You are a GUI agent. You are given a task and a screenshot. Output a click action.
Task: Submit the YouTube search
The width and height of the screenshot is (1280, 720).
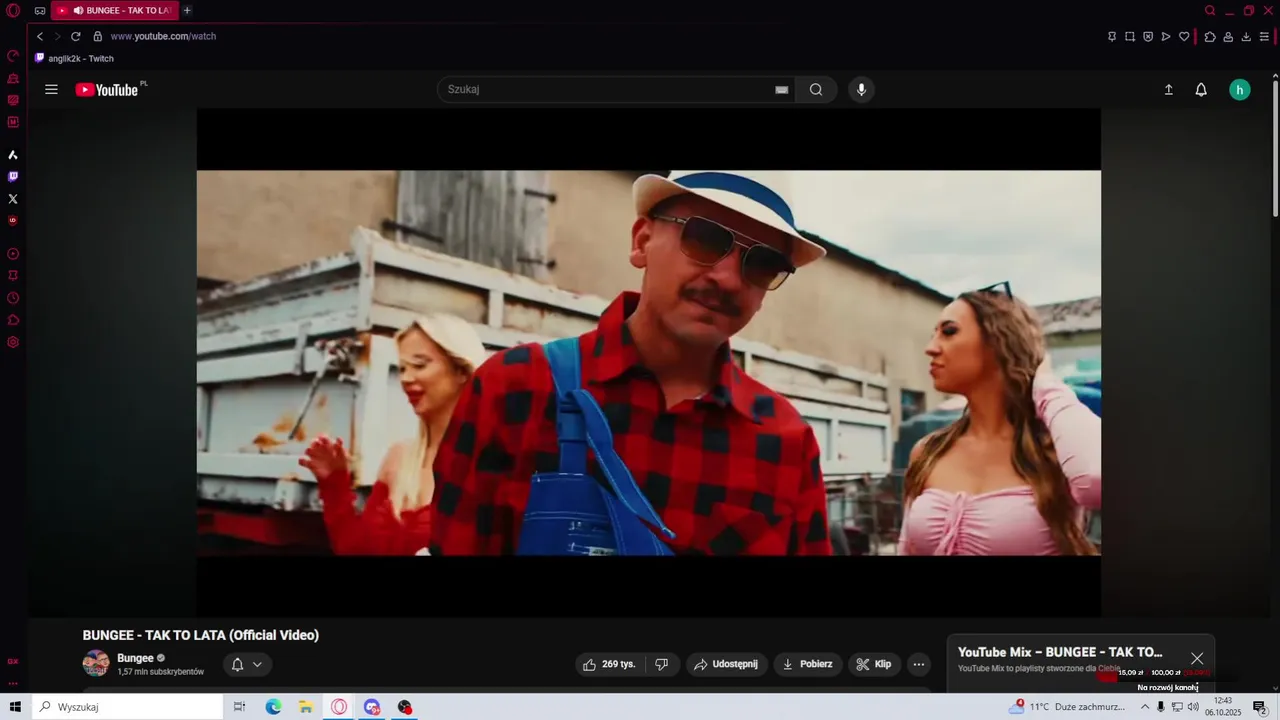[816, 90]
